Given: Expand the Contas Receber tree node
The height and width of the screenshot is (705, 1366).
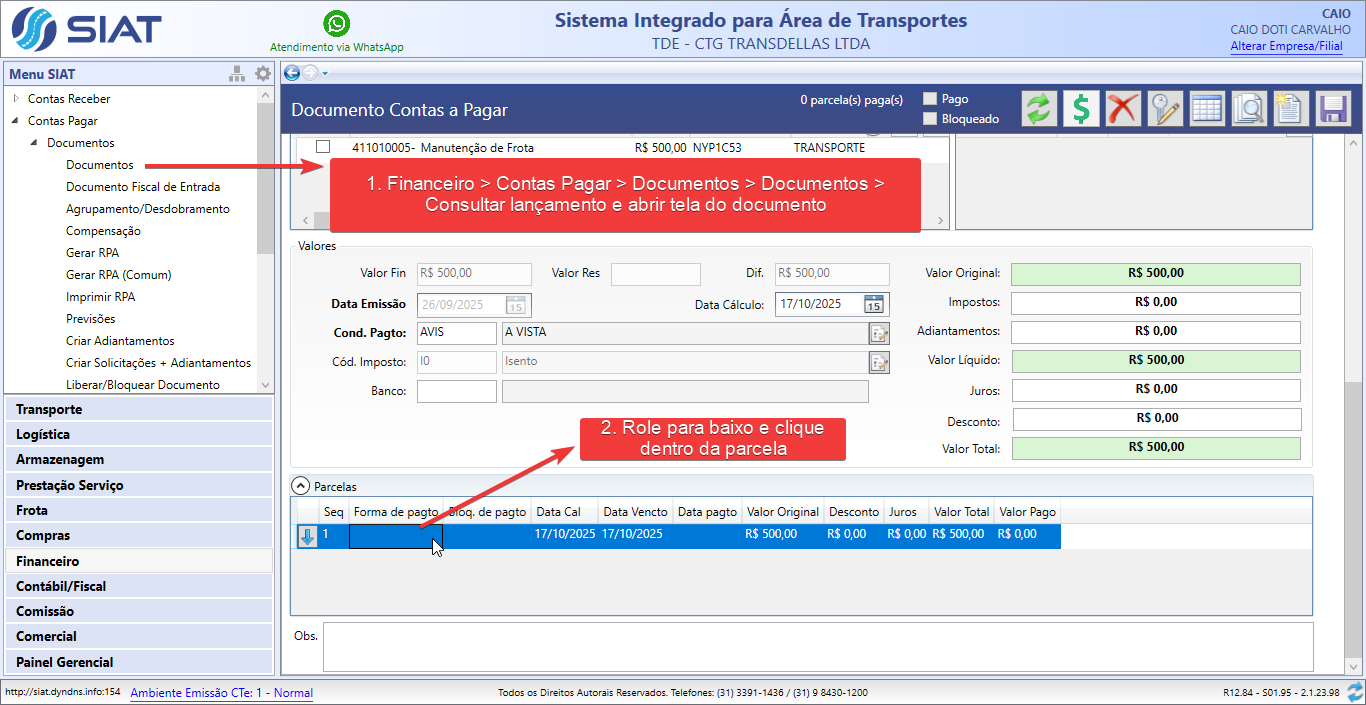Looking at the screenshot, I should pos(16,99).
